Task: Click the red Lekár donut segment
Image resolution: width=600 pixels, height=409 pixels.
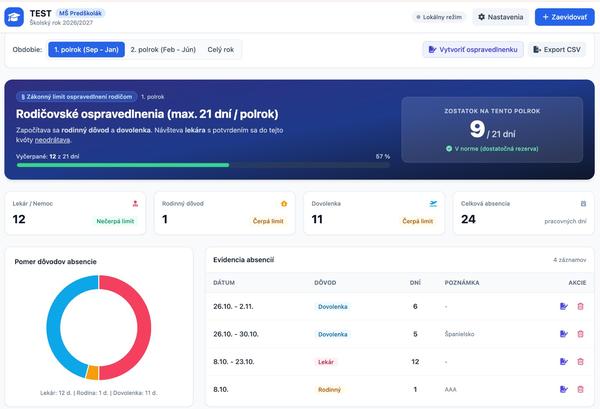Action: [144, 328]
